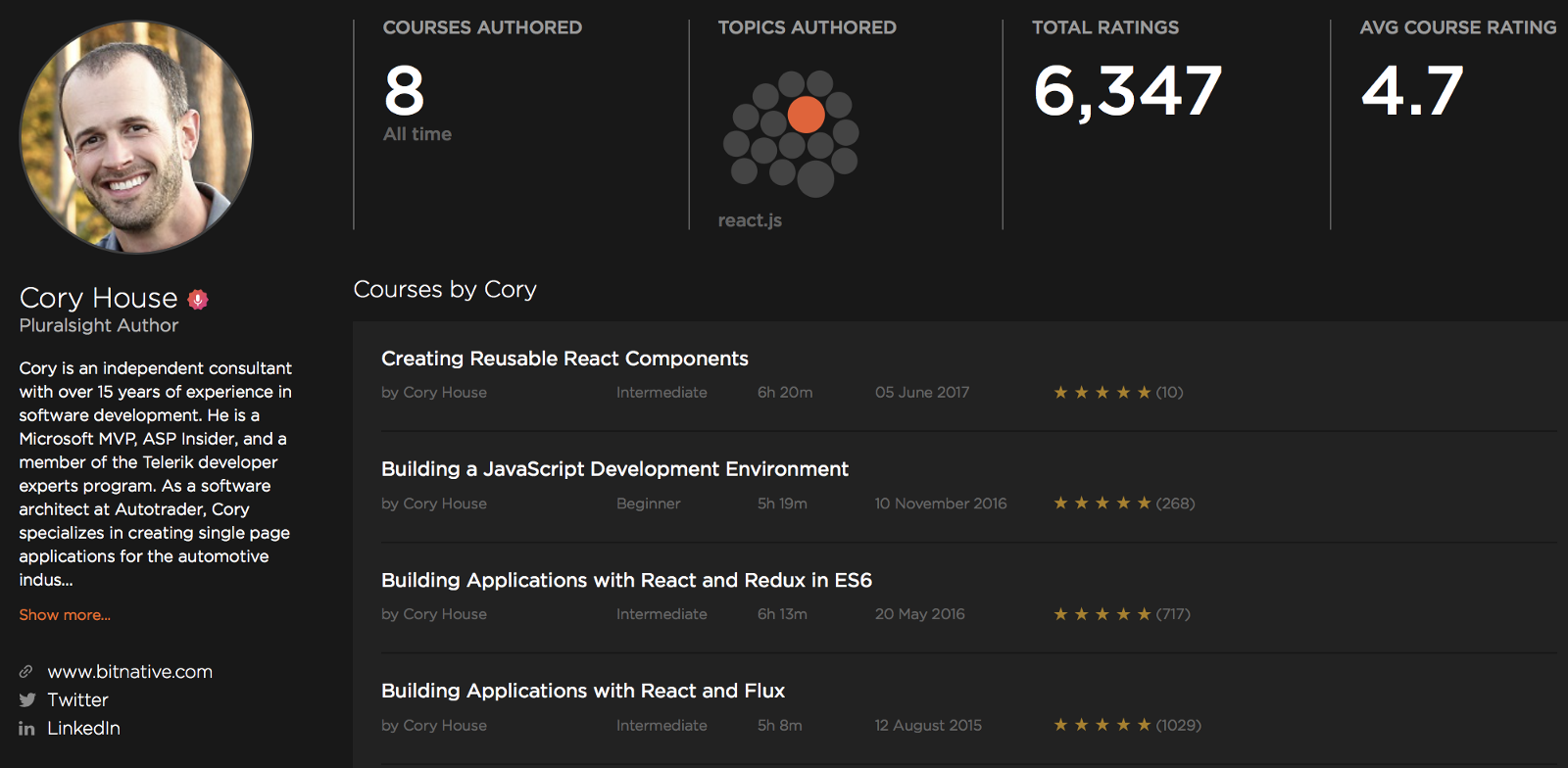The image size is (1568, 768).
Task: Open Building Applications with React and Flux
Action: pyautogui.click(x=583, y=691)
